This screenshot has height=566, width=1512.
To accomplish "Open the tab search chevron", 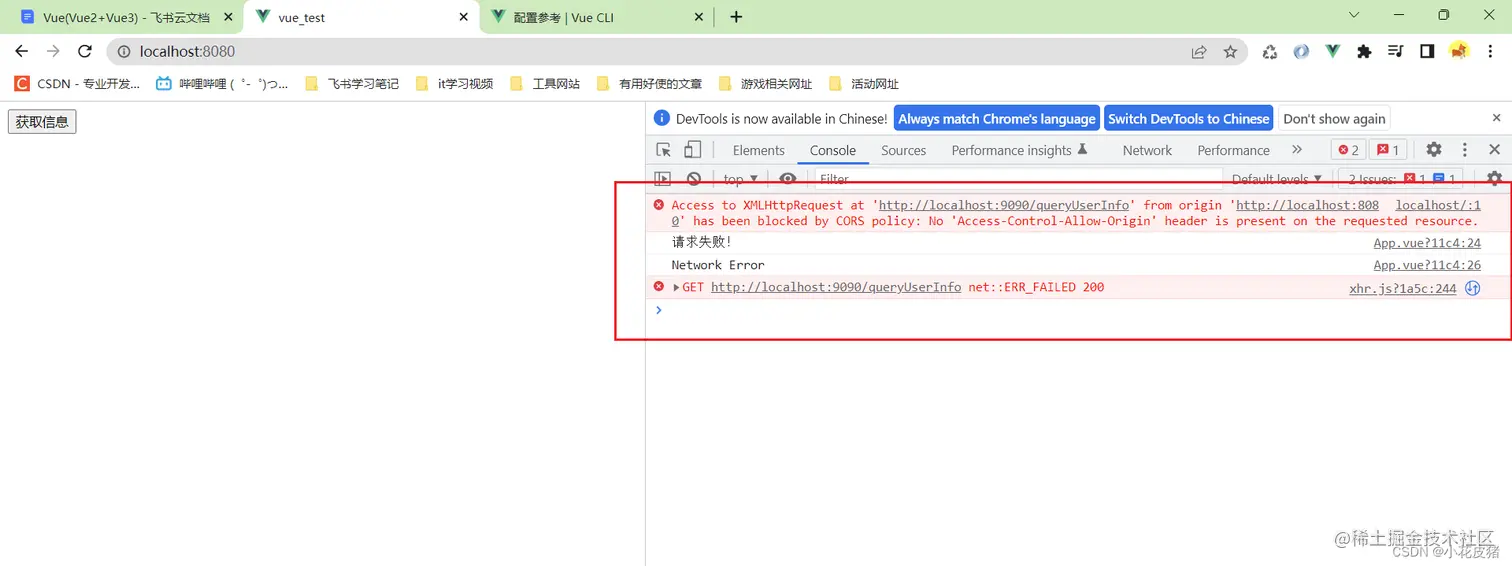I will (x=1355, y=15).
